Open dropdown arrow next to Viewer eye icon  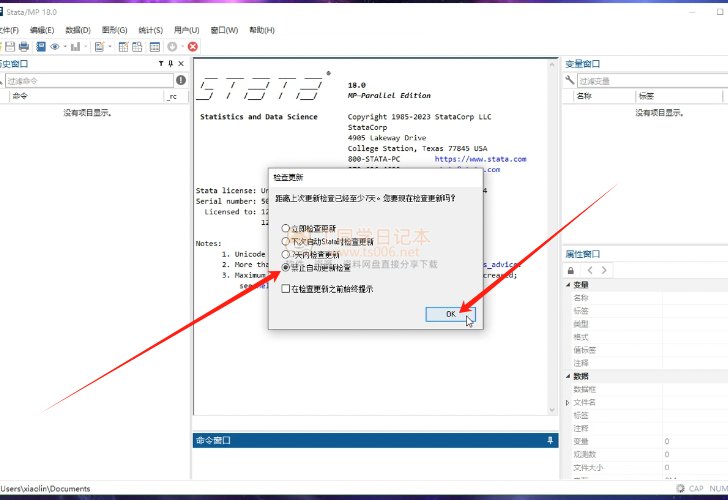coord(65,46)
